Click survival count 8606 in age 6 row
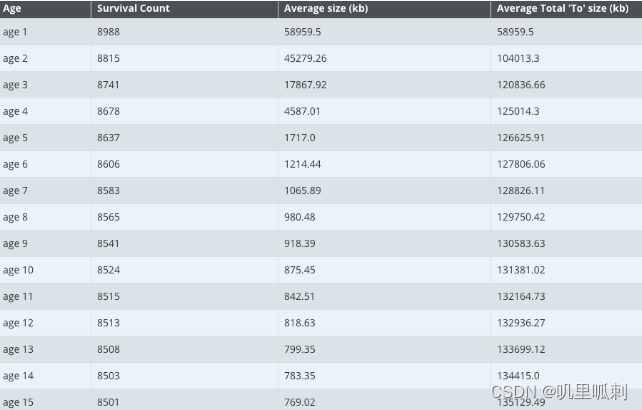642x410 pixels. tap(108, 164)
